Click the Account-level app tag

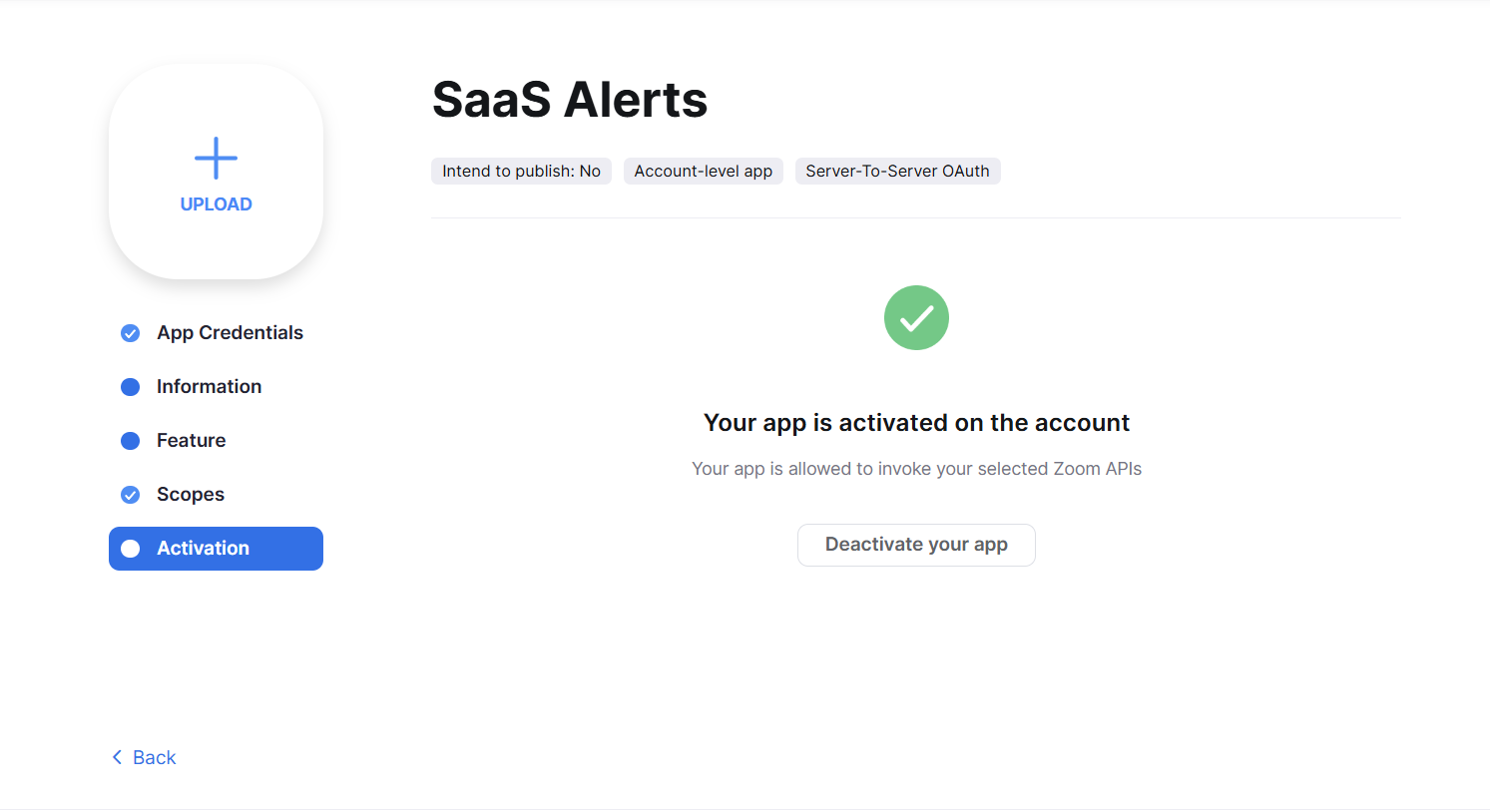(704, 172)
